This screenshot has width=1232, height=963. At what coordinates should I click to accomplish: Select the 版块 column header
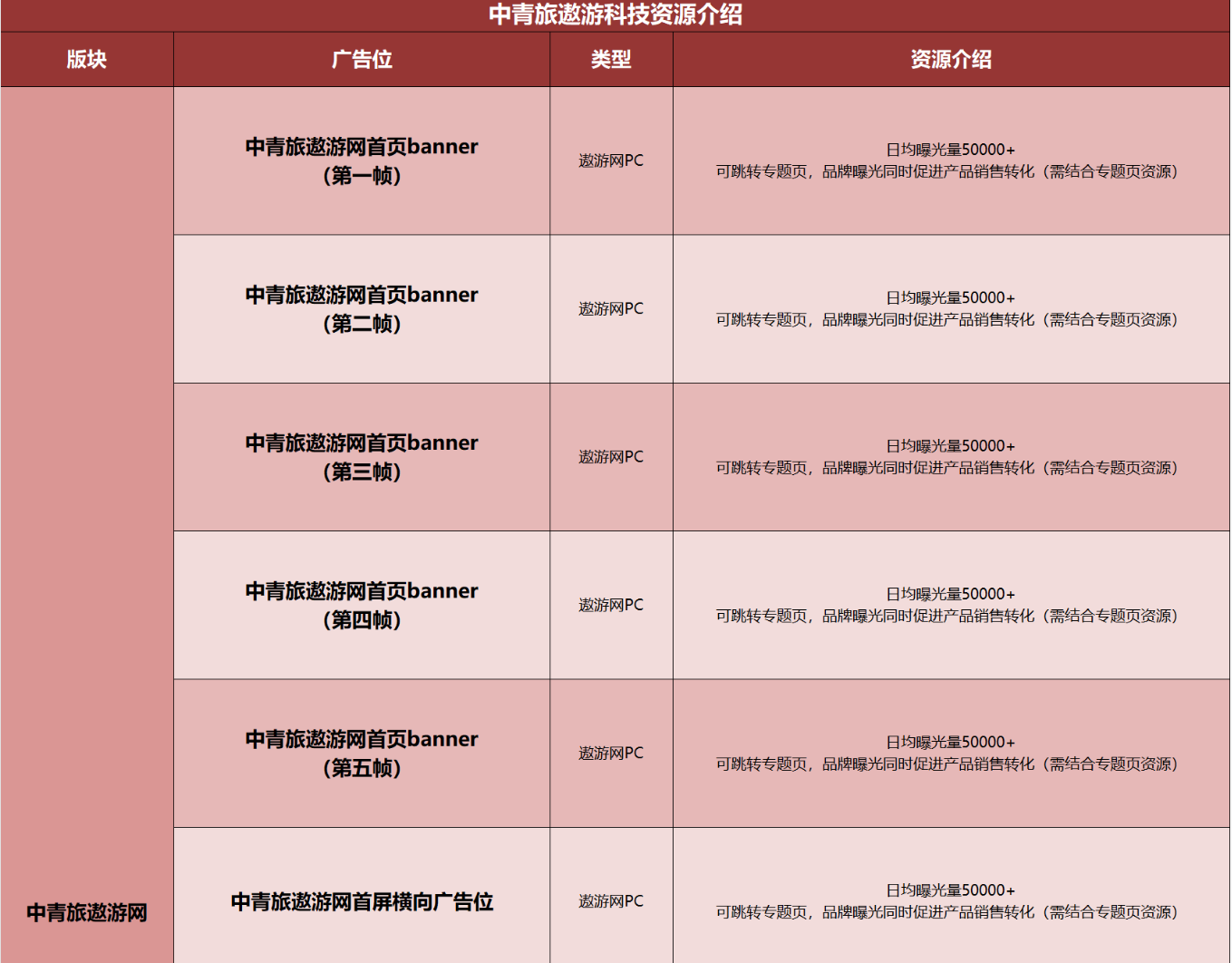coord(87,60)
